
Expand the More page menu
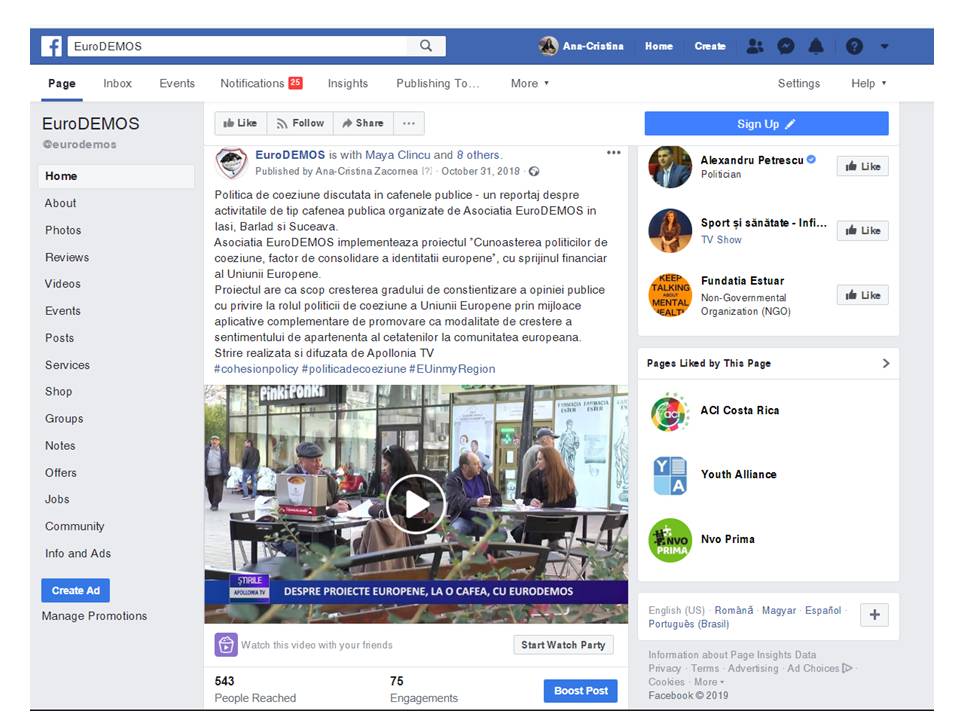pos(530,83)
